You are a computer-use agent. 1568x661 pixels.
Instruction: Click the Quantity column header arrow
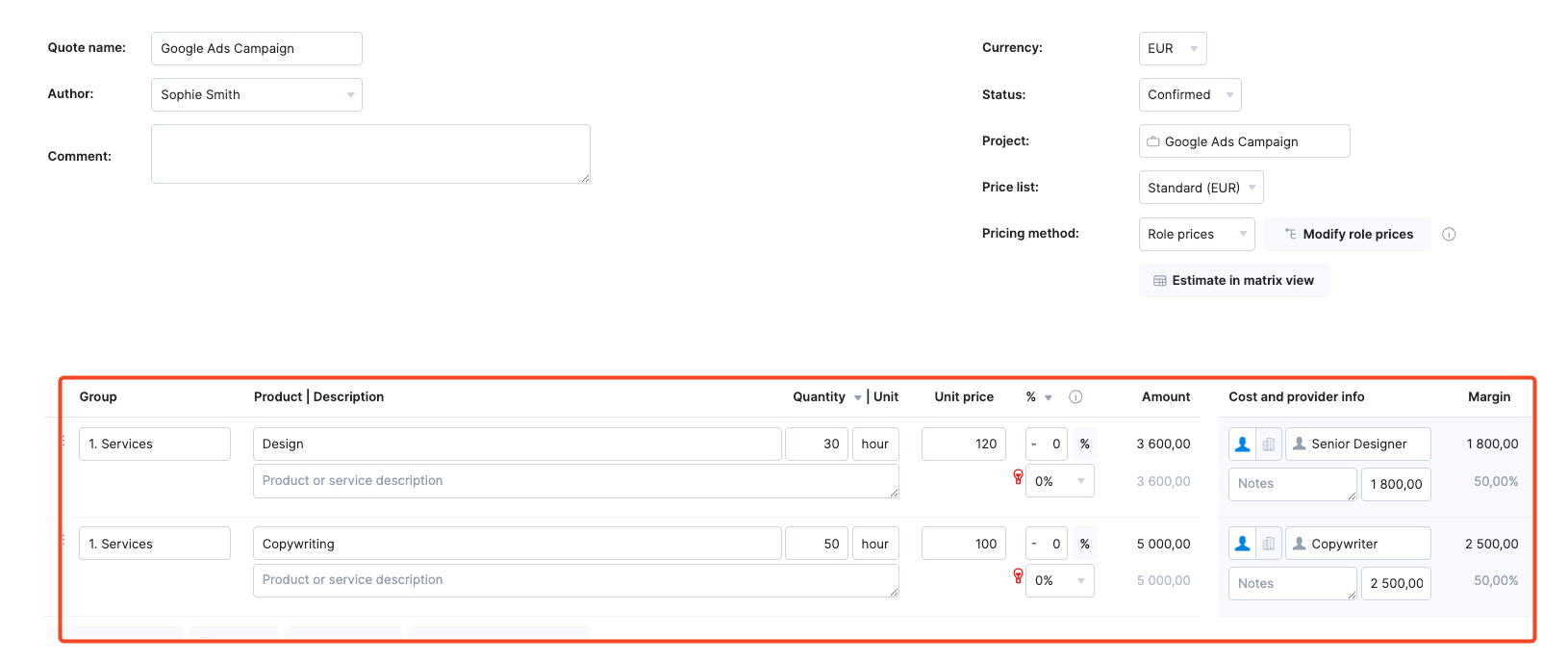tap(857, 397)
